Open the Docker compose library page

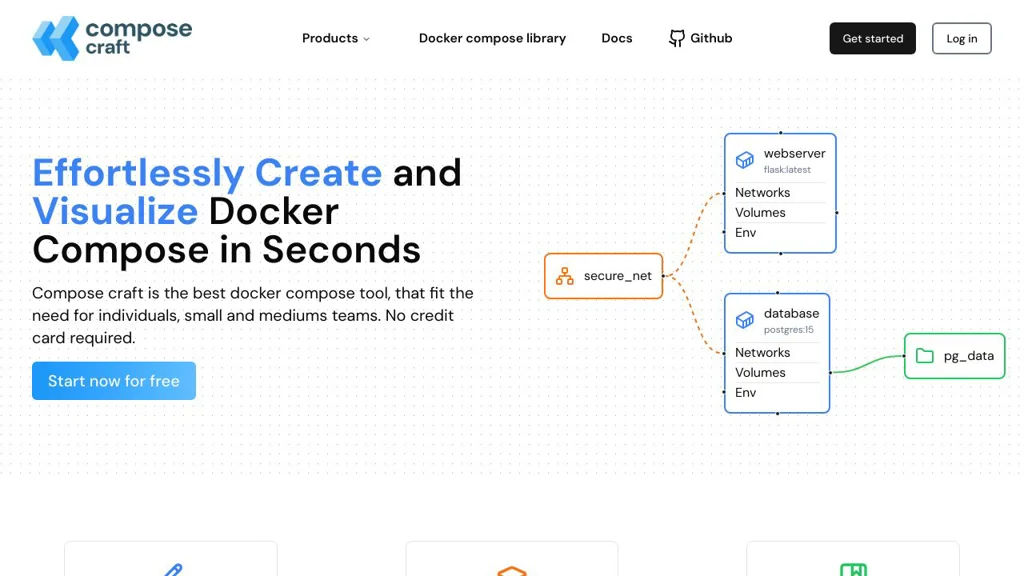tap(492, 39)
